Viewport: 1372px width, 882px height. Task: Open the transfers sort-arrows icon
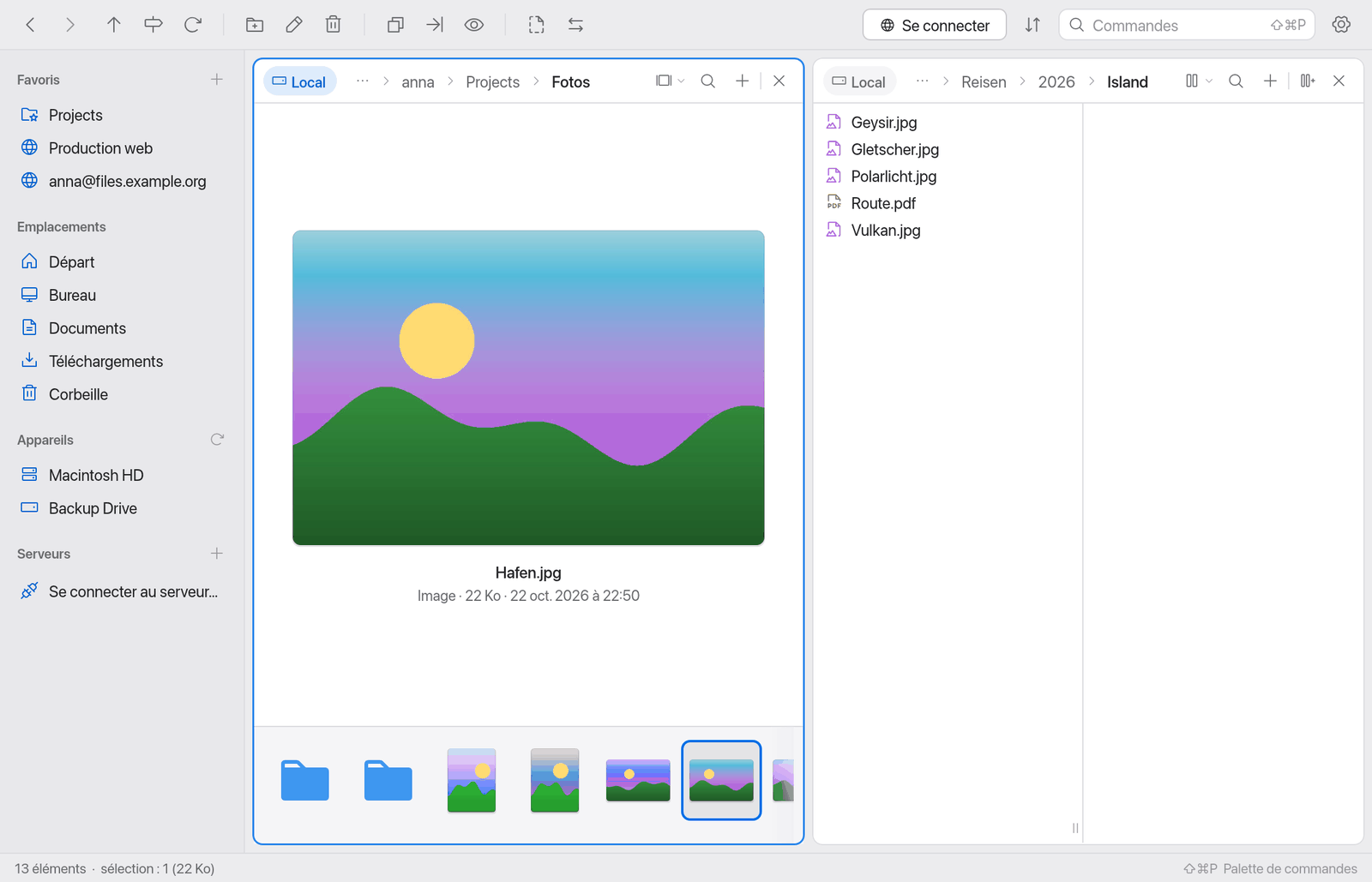(x=1032, y=25)
